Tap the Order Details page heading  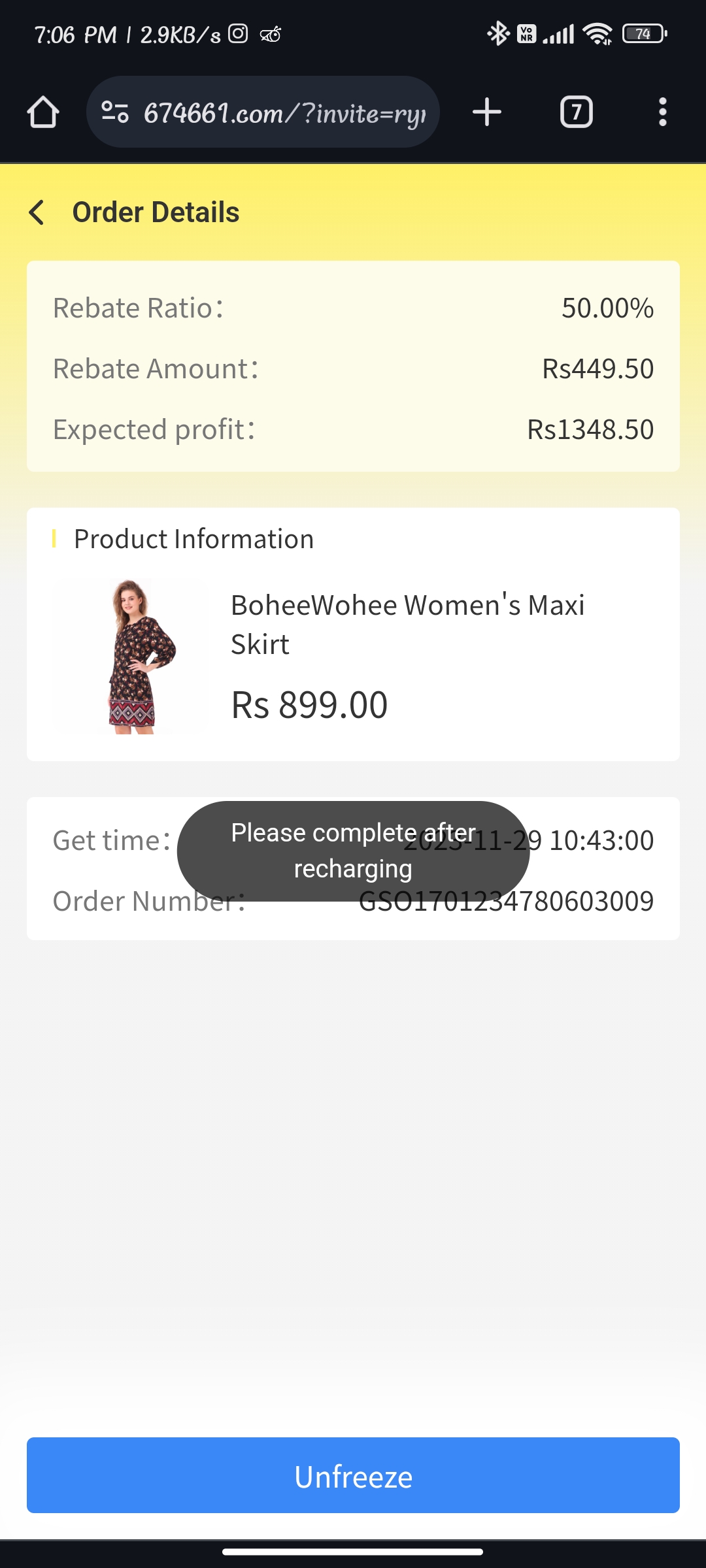coord(156,212)
